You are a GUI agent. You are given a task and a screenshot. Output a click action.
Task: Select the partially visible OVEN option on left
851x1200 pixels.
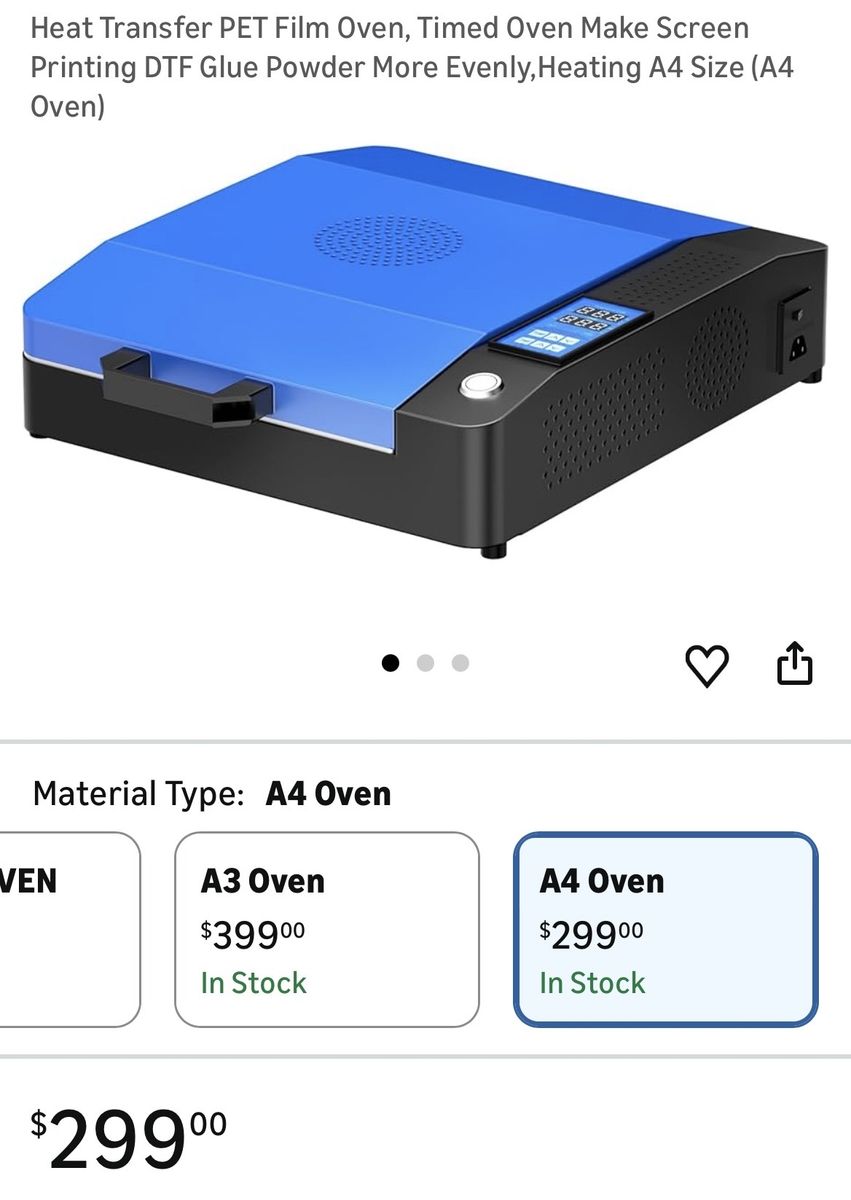pyautogui.click(x=70, y=929)
